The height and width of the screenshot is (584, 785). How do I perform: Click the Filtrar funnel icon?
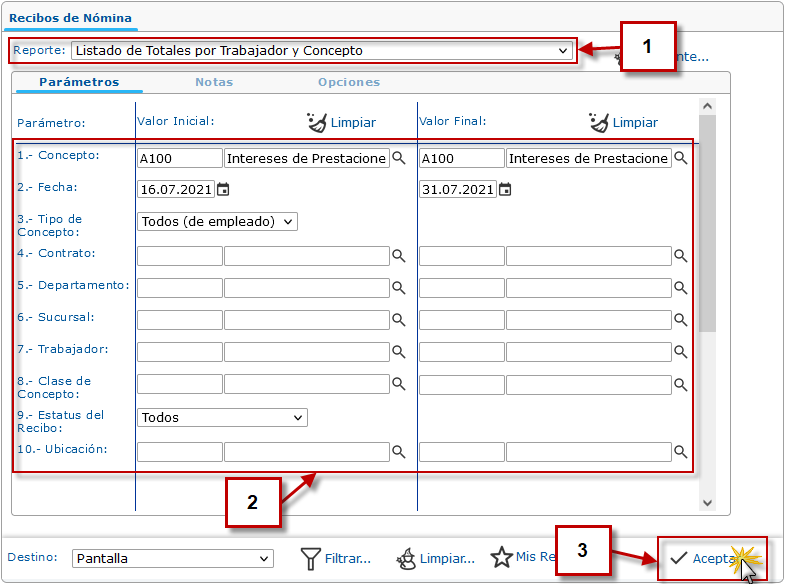(310, 558)
